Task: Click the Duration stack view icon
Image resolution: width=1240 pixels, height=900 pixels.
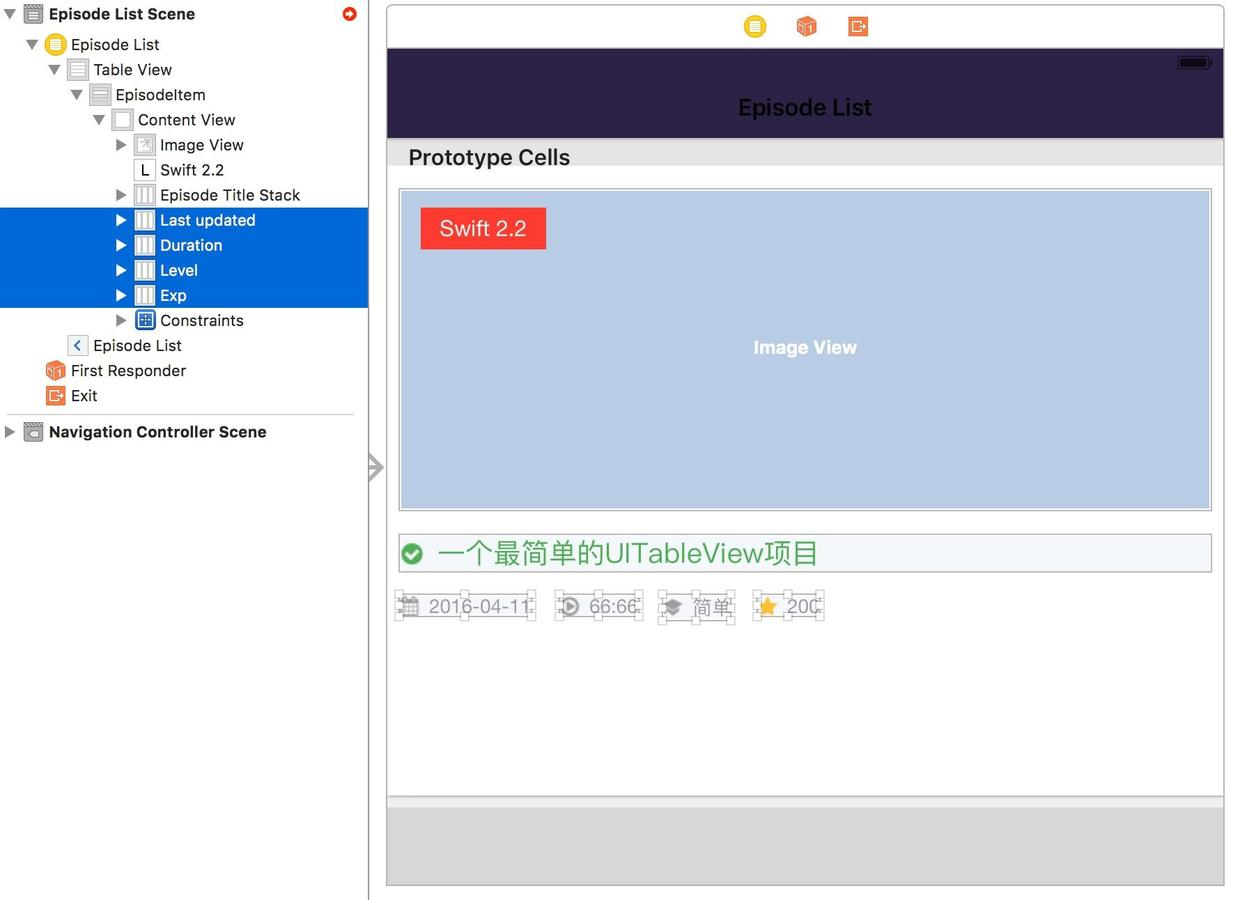Action: (x=145, y=244)
